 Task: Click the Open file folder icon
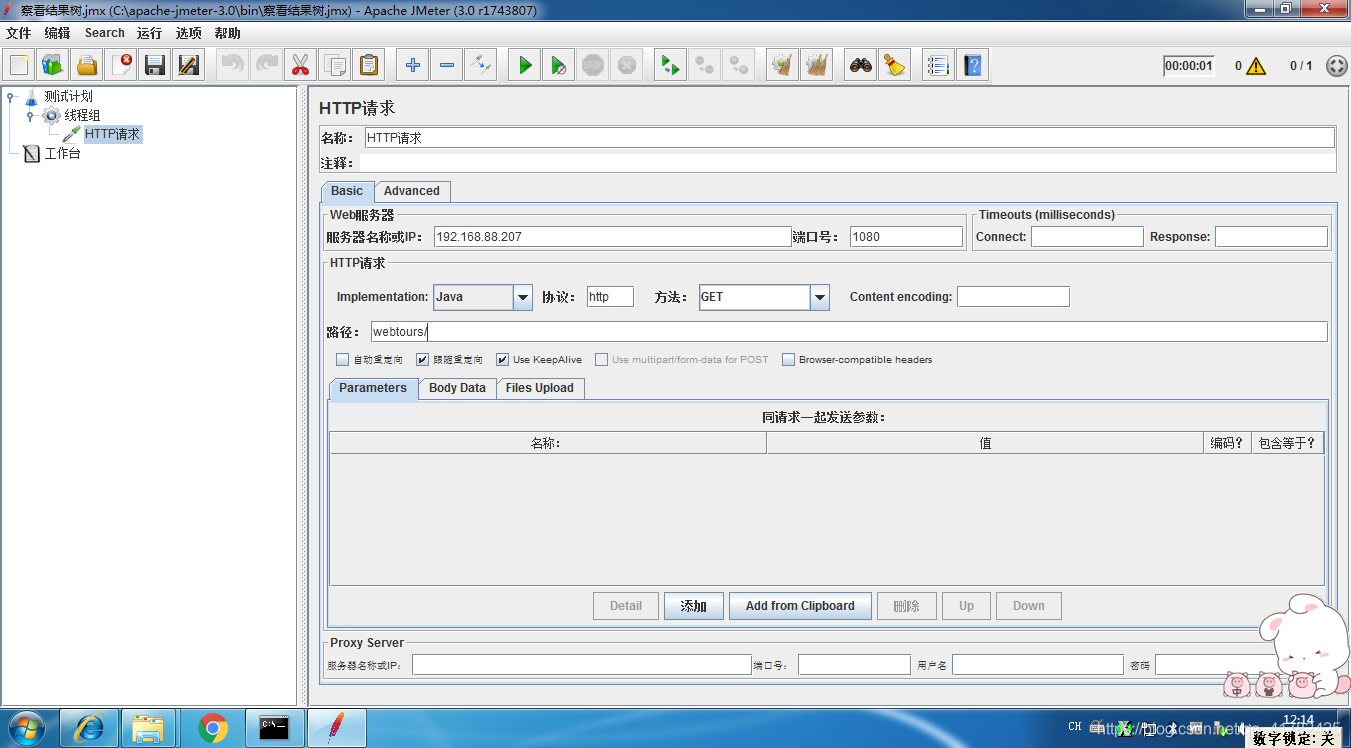[87, 66]
